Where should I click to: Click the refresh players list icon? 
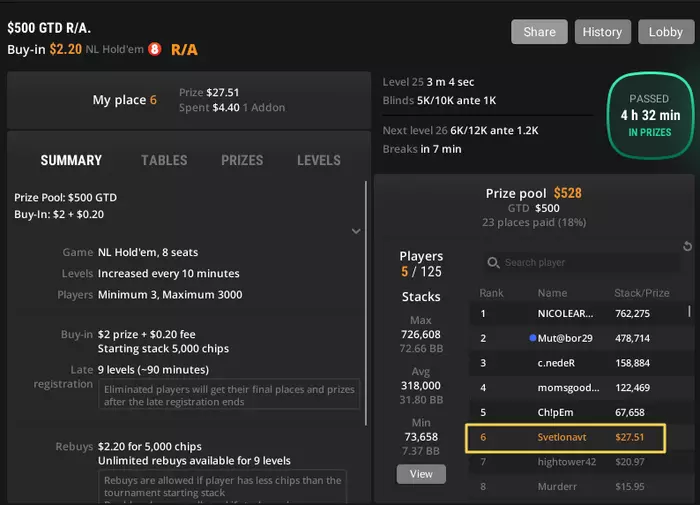coord(688,246)
